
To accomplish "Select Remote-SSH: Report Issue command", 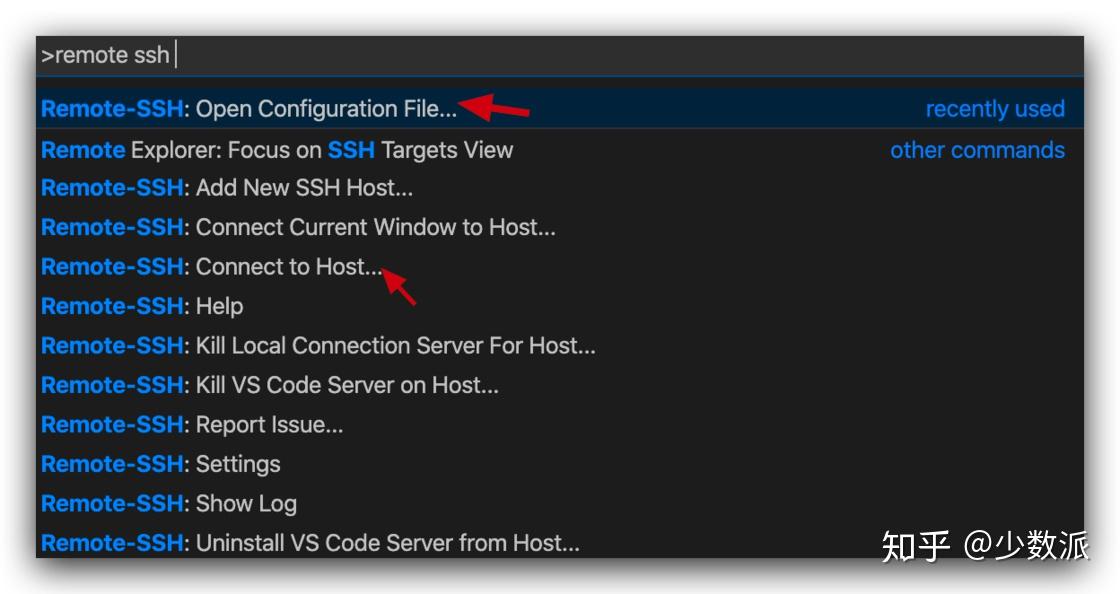I will [x=560, y=424].
